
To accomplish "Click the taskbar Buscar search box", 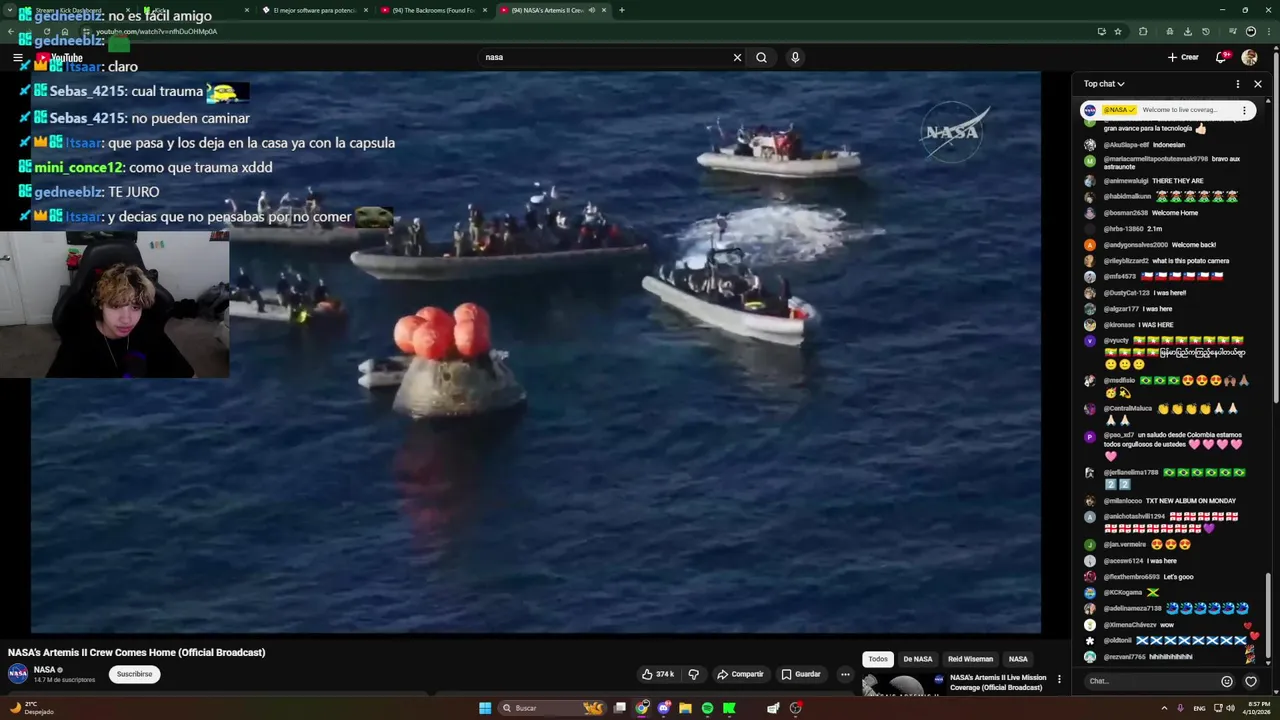I will click(554, 708).
